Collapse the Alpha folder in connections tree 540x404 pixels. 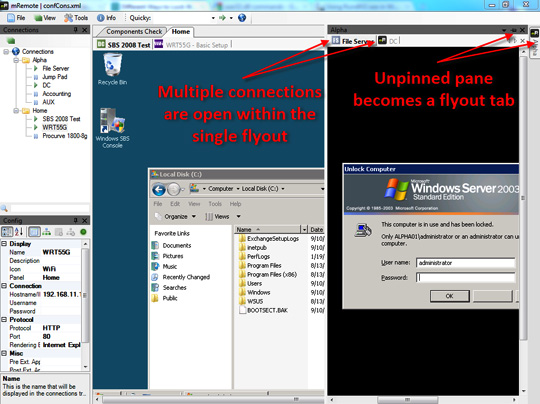(x=16, y=60)
